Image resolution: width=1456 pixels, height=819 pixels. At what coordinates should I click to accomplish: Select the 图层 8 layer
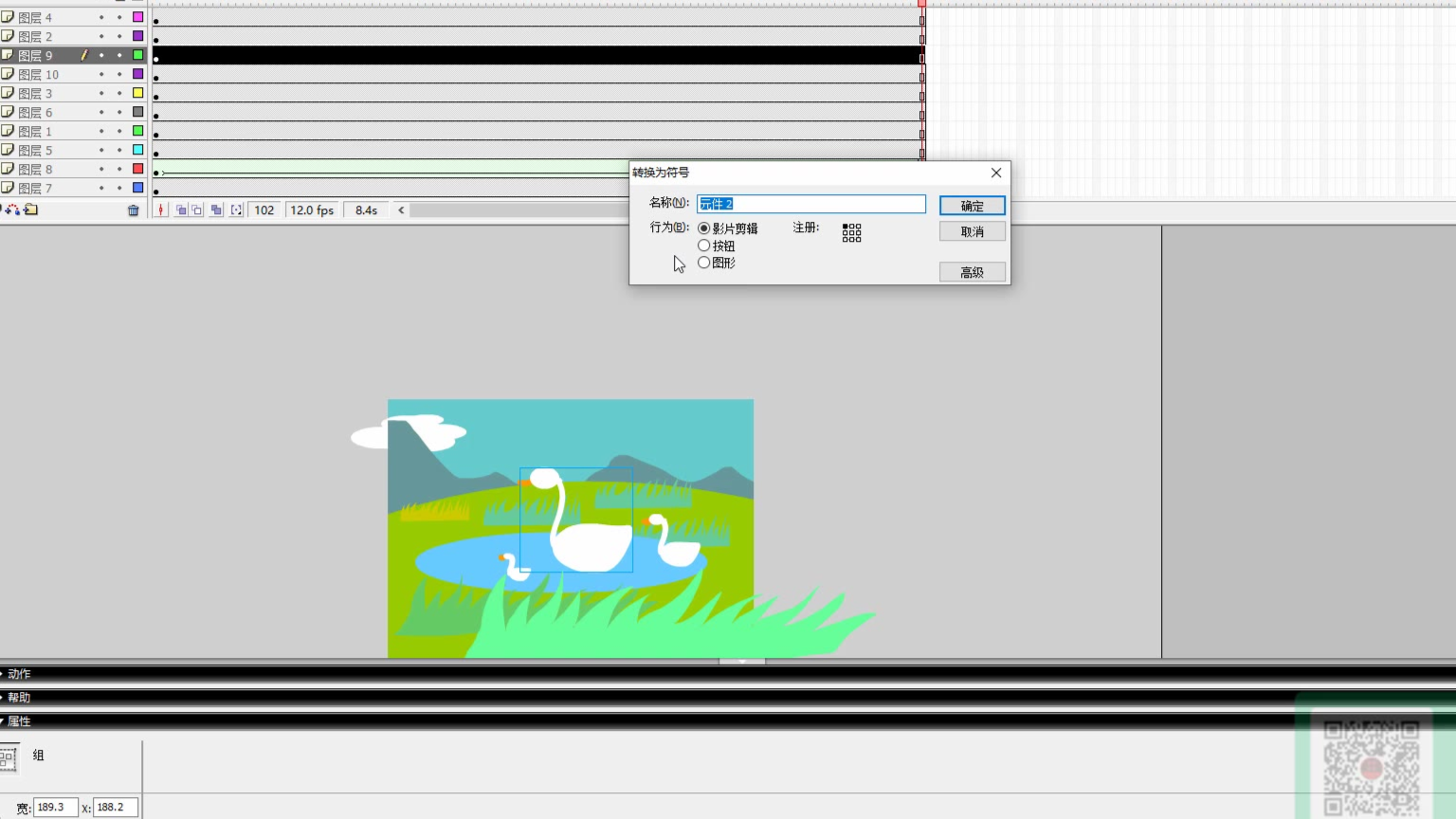coord(36,170)
